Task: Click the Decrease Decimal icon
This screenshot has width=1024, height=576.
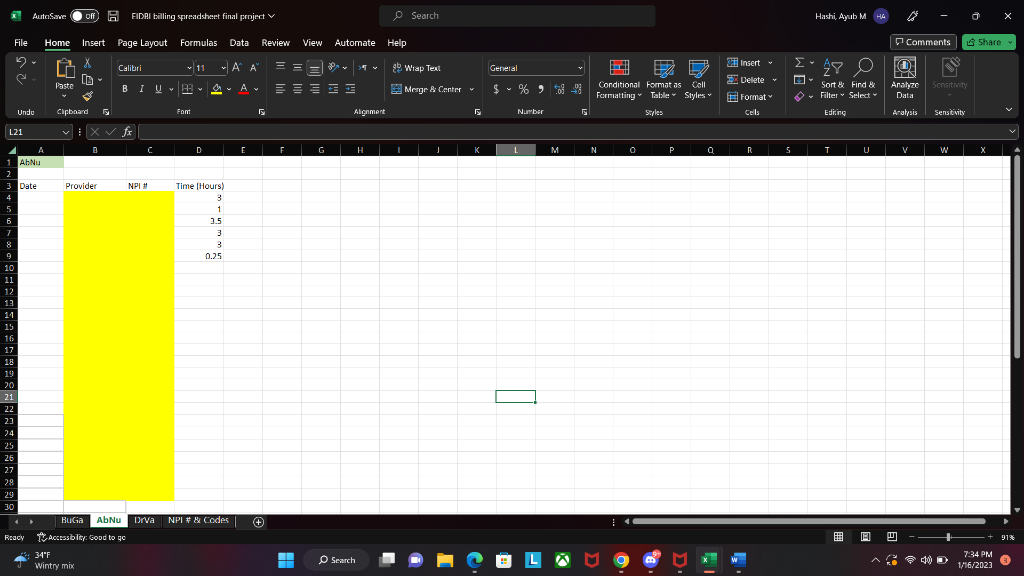Action: click(x=576, y=89)
